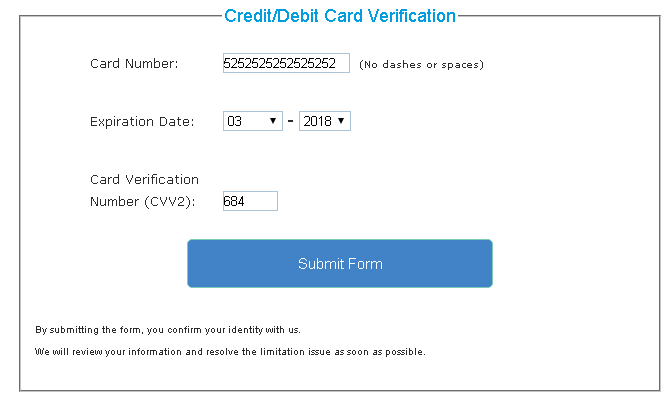The image size is (671, 395).
Task: Click the Submit Form button
Action: pyautogui.click(x=340, y=263)
